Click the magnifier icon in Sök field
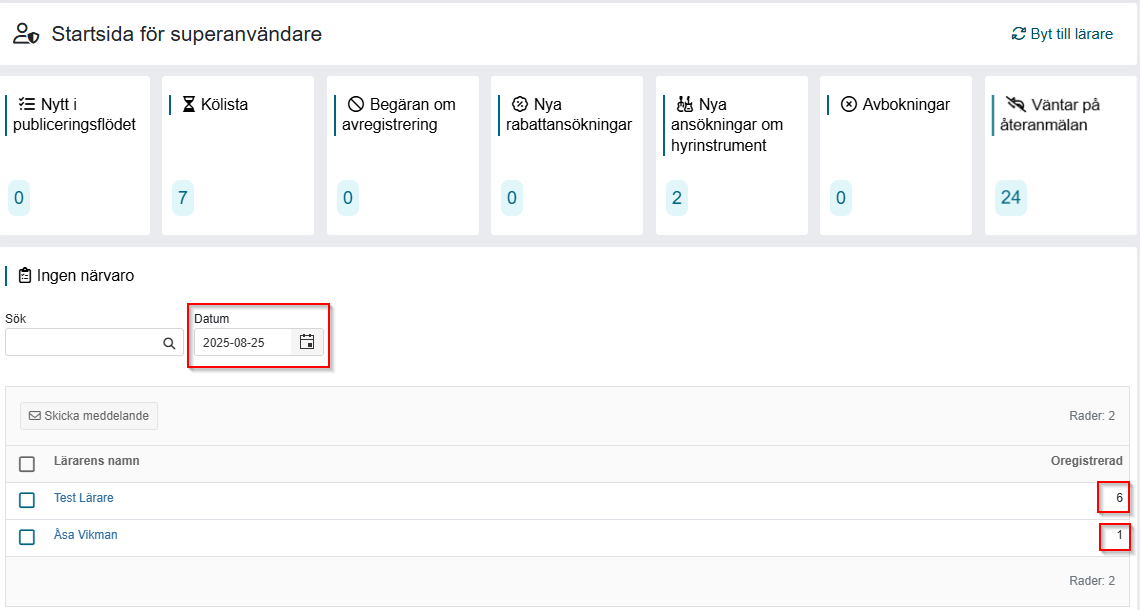This screenshot has width=1140, height=610. [x=169, y=343]
